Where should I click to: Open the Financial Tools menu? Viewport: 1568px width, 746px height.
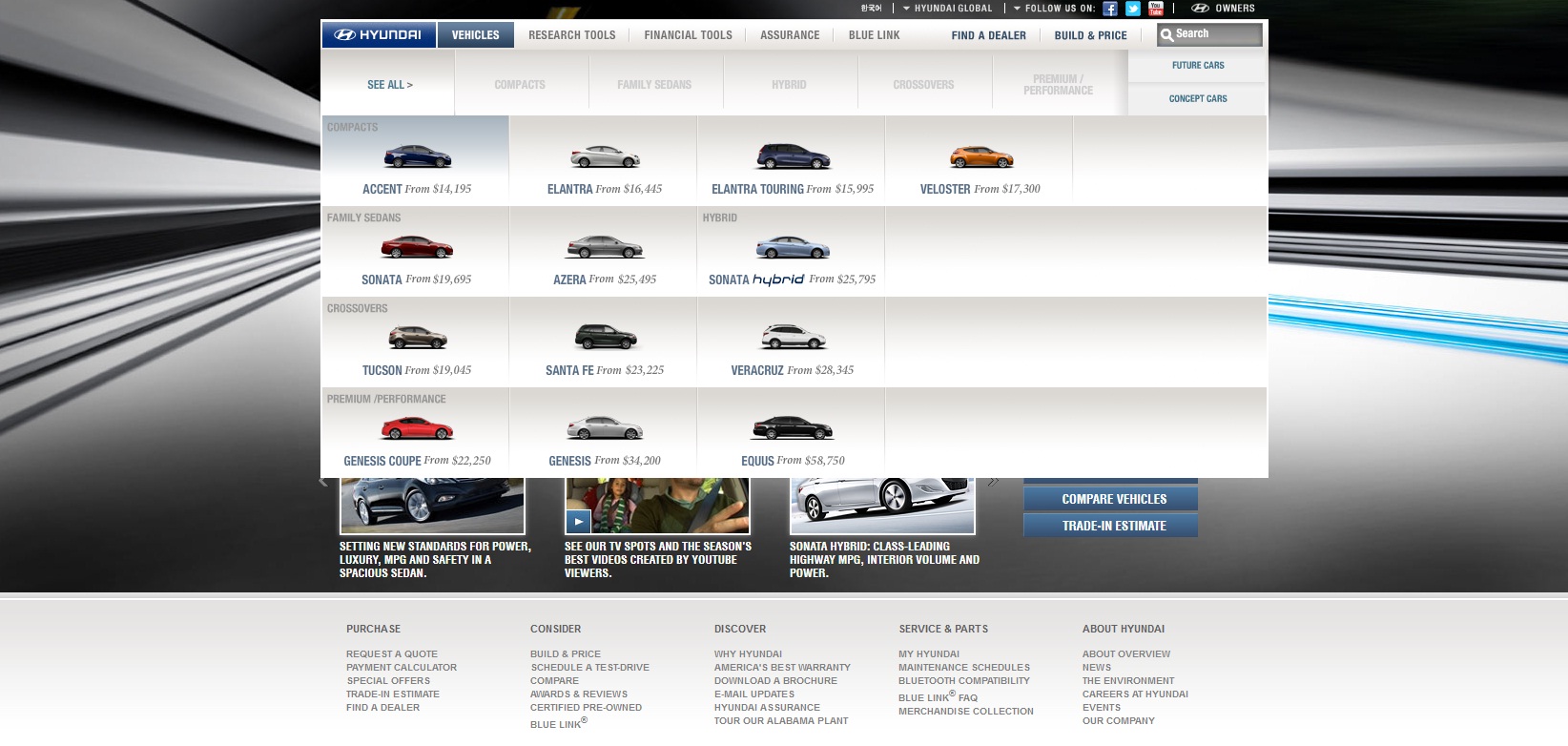(688, 35)
